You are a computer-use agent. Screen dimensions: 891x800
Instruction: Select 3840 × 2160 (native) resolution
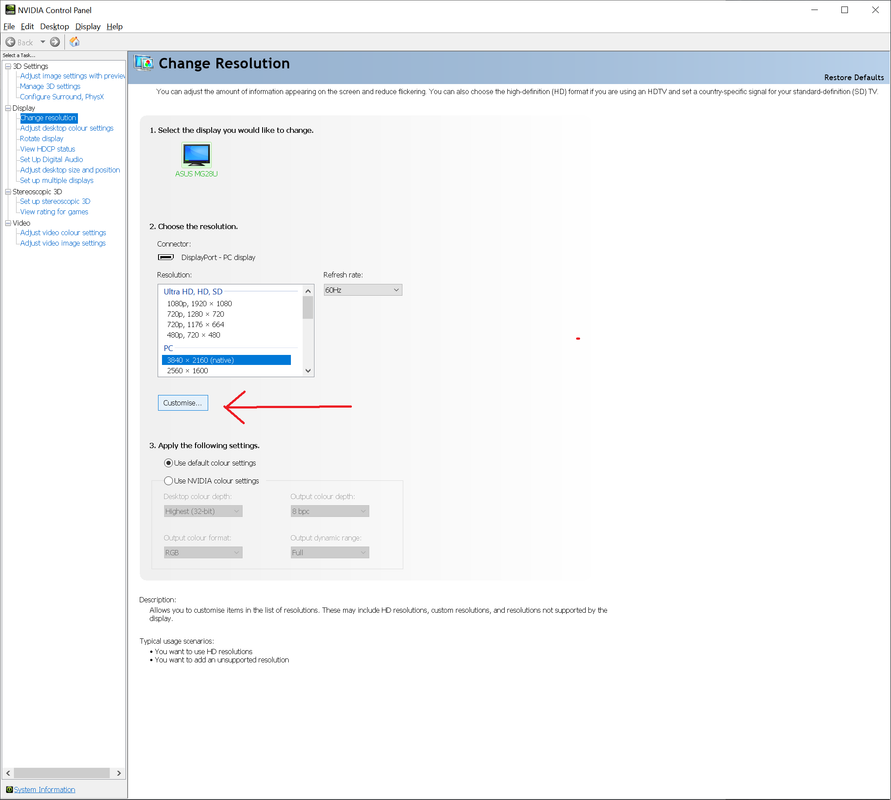point(226,360)
